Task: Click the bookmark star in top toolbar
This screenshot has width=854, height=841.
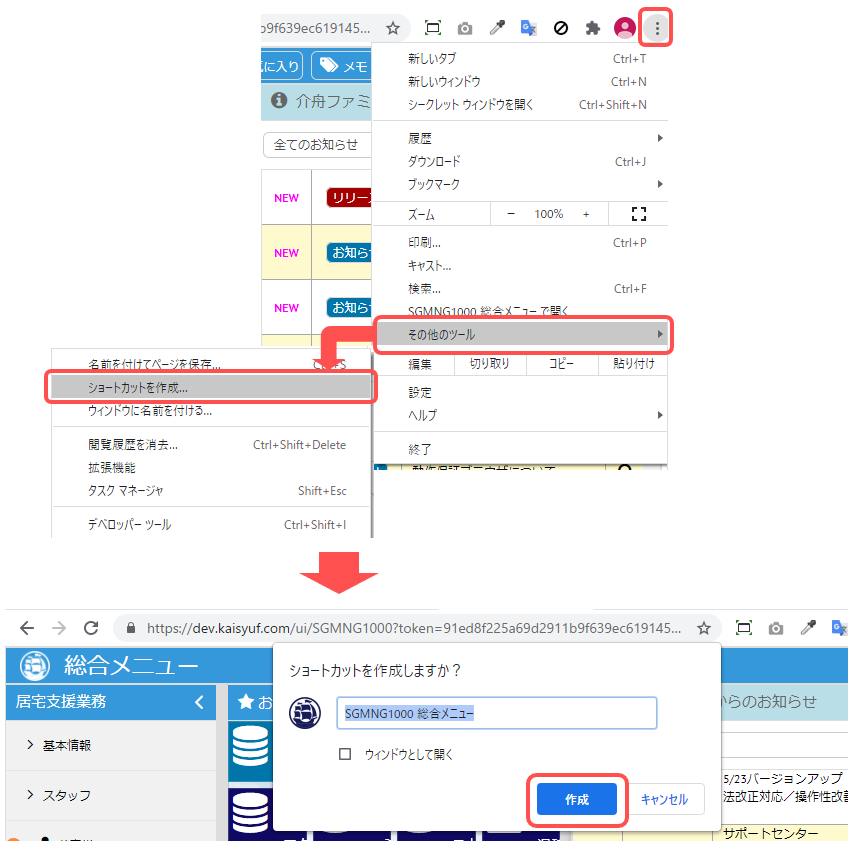Action: coord(393,28)
